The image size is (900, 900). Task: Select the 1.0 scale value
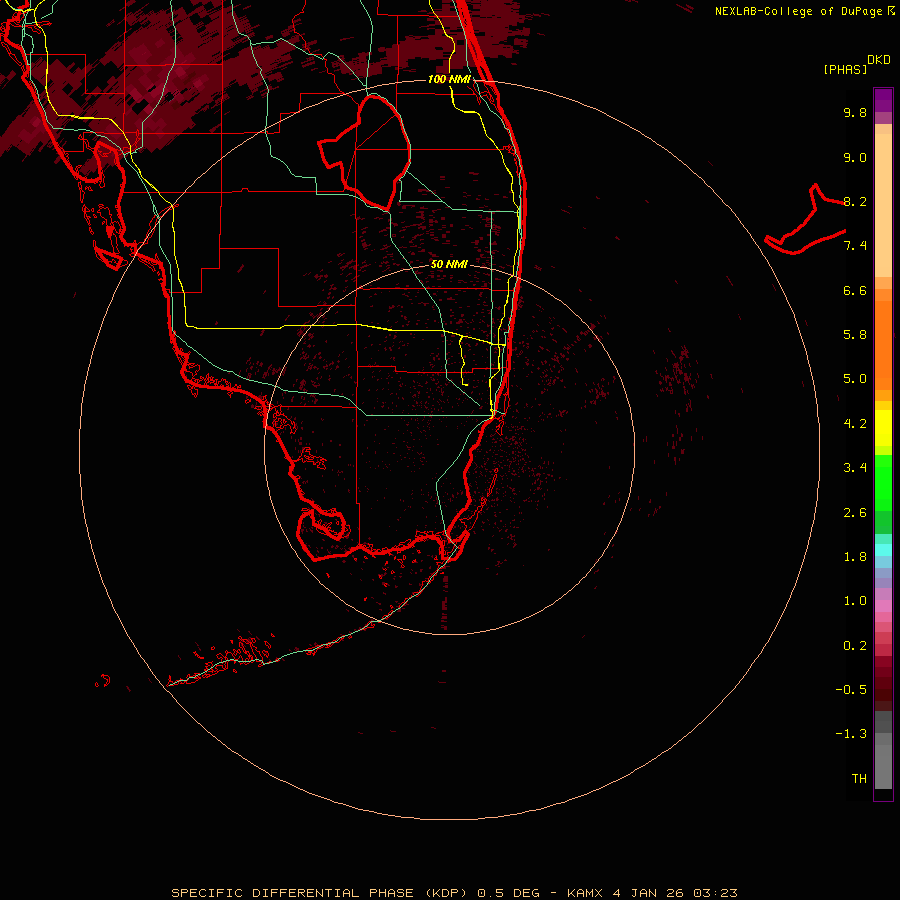pyautogui.click(x=855, y=601)
